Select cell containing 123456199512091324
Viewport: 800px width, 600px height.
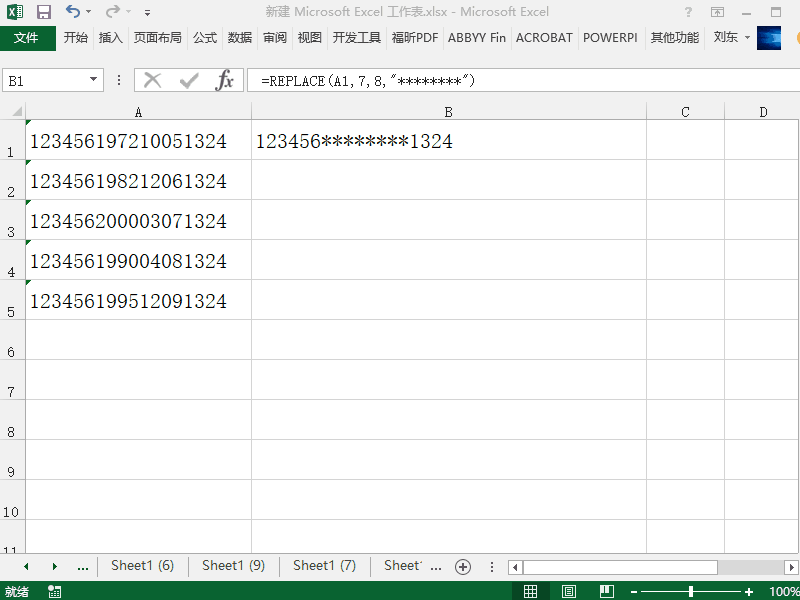coord(138,300)
